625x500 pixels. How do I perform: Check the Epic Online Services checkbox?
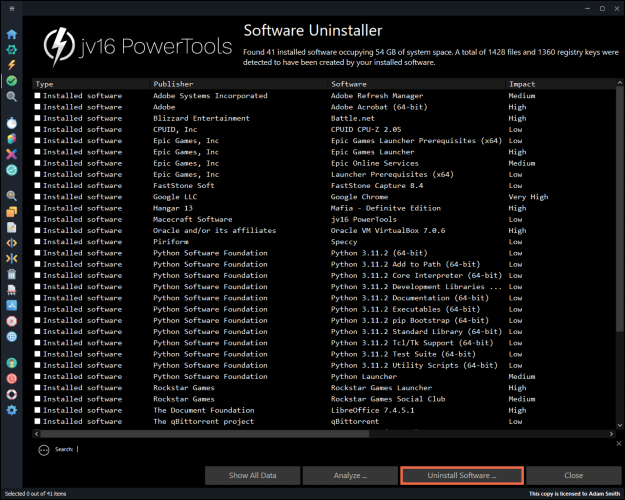(37, 163)
